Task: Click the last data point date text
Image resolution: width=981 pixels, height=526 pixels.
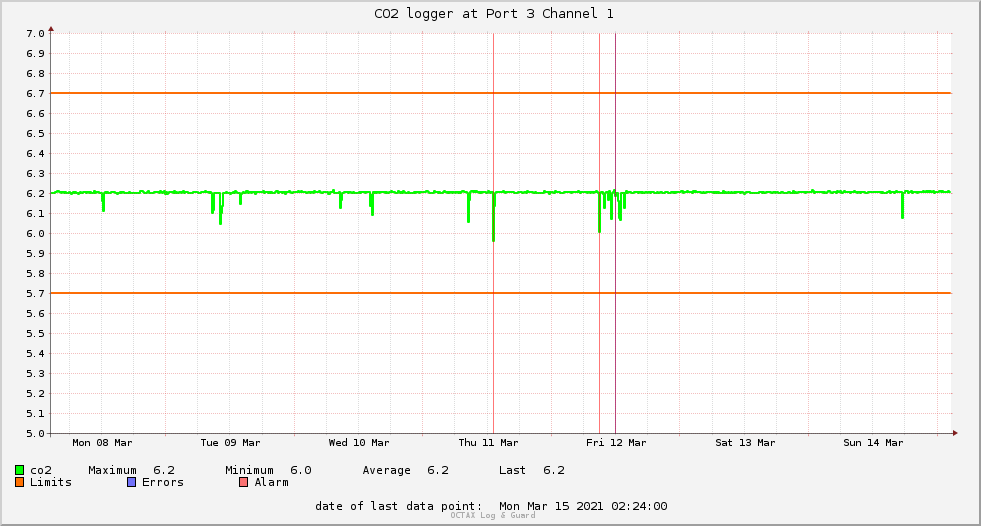Action: tap(491, 506)
